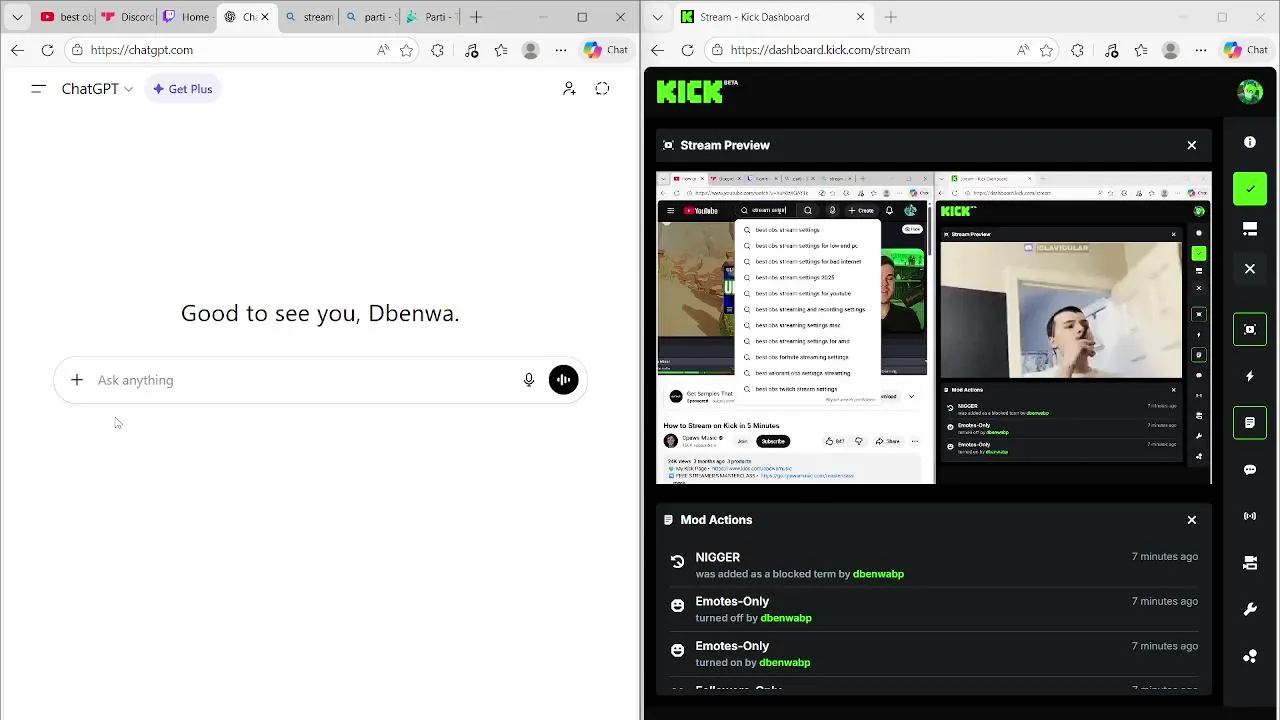The image size is (1280, 720).
Task: Go back in ChatGPT browser window
Action: point(18,50)
